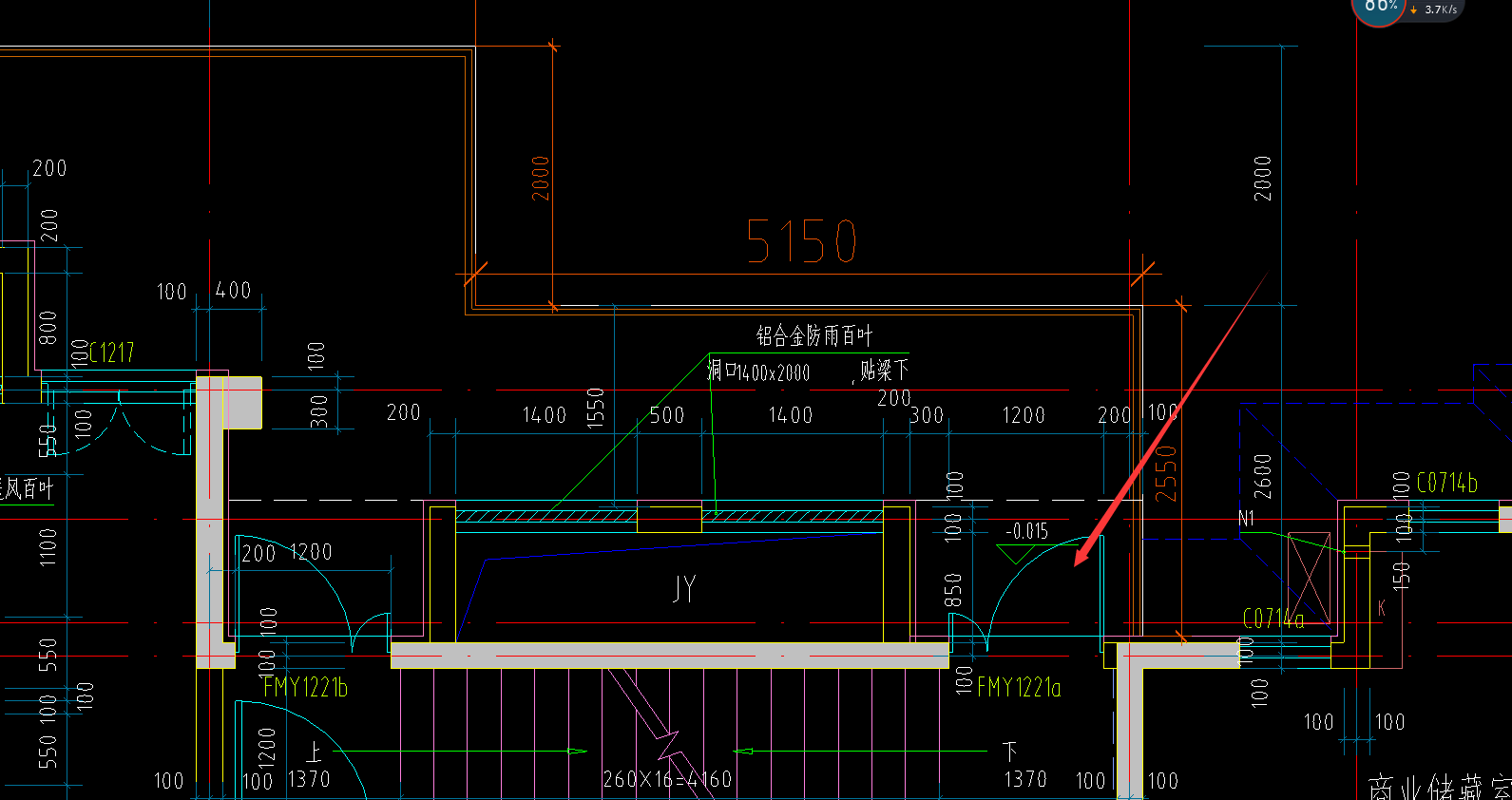Select the FMY1221a door label
Viewport: 1512px width, 800px height.
coord(1019,687)
